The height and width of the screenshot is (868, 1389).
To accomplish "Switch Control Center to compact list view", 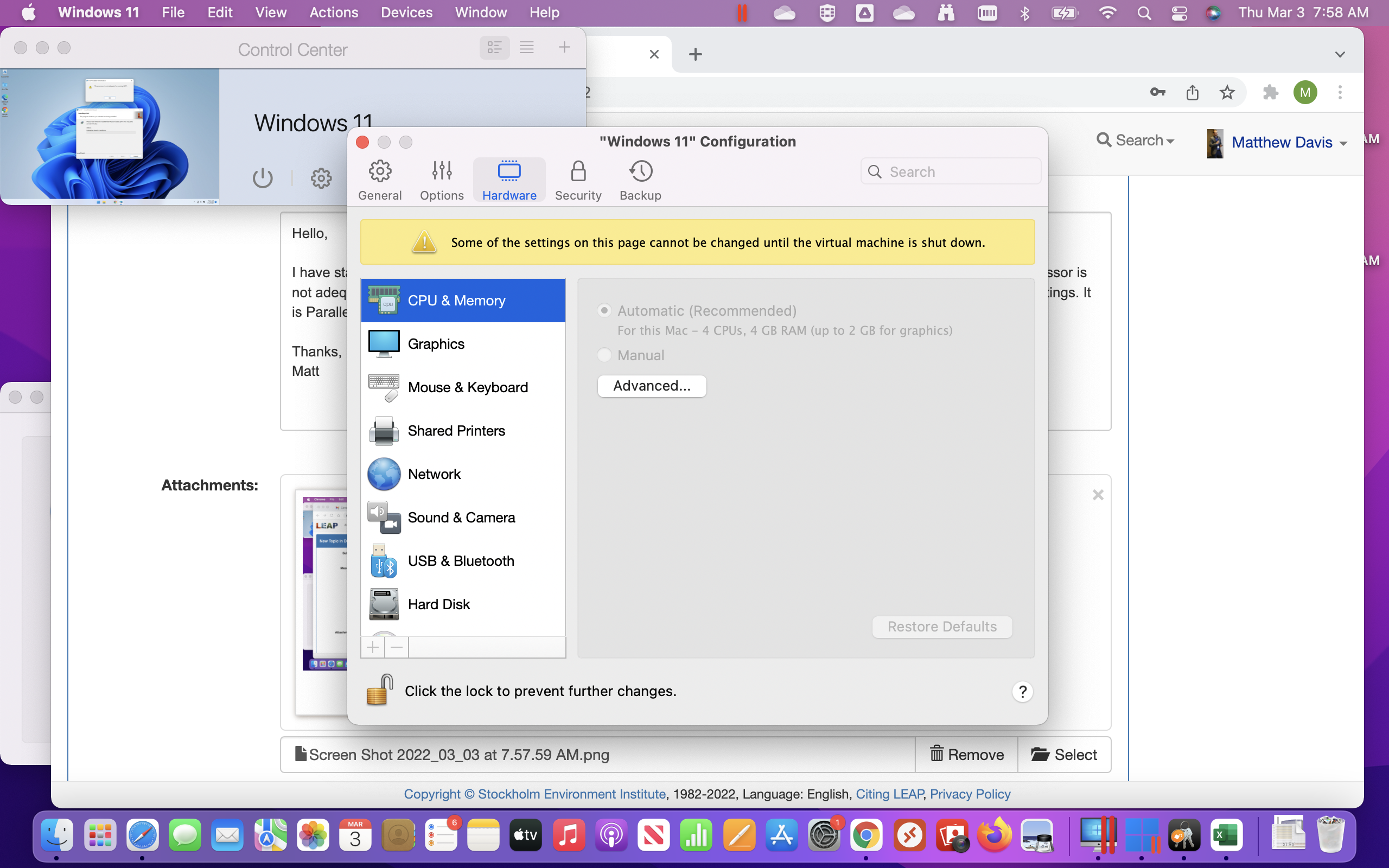I will [526, 48].
